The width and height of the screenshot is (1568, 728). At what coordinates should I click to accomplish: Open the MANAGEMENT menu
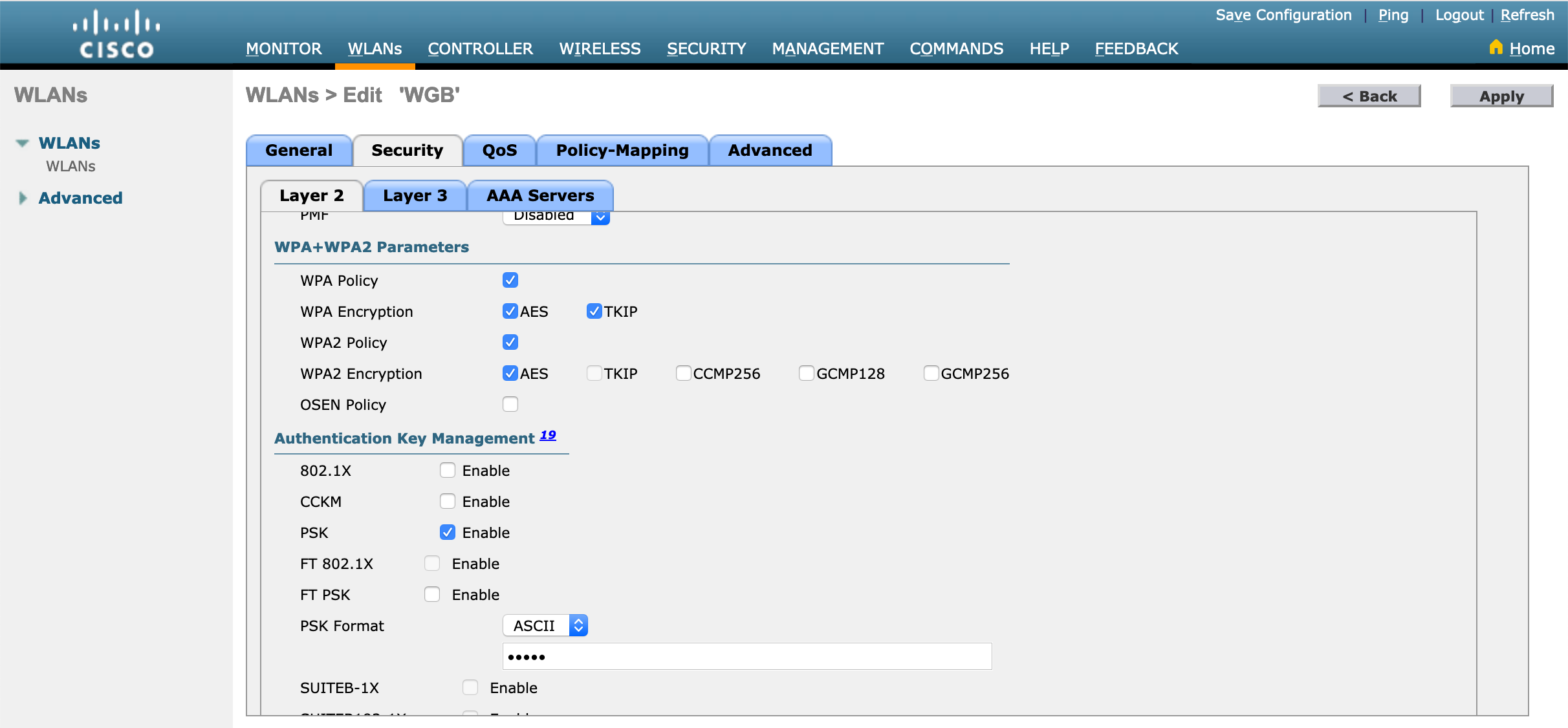point(827,48)
